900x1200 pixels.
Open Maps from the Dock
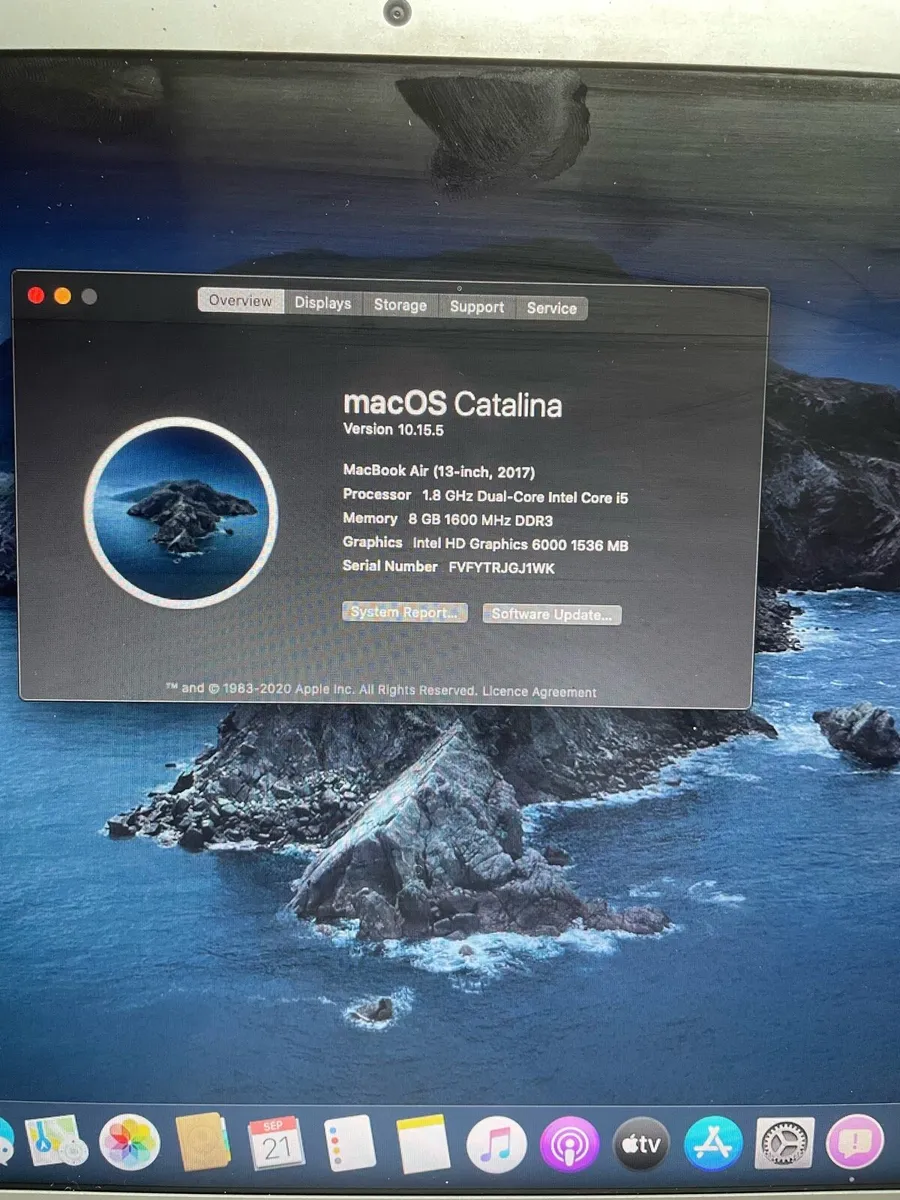(57, 1142)
